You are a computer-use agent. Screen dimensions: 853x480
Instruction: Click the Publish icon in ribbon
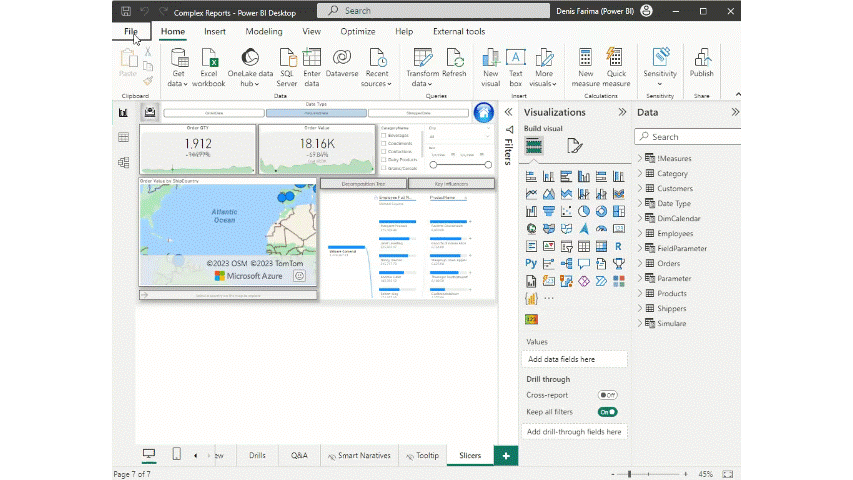pos(701,58)
